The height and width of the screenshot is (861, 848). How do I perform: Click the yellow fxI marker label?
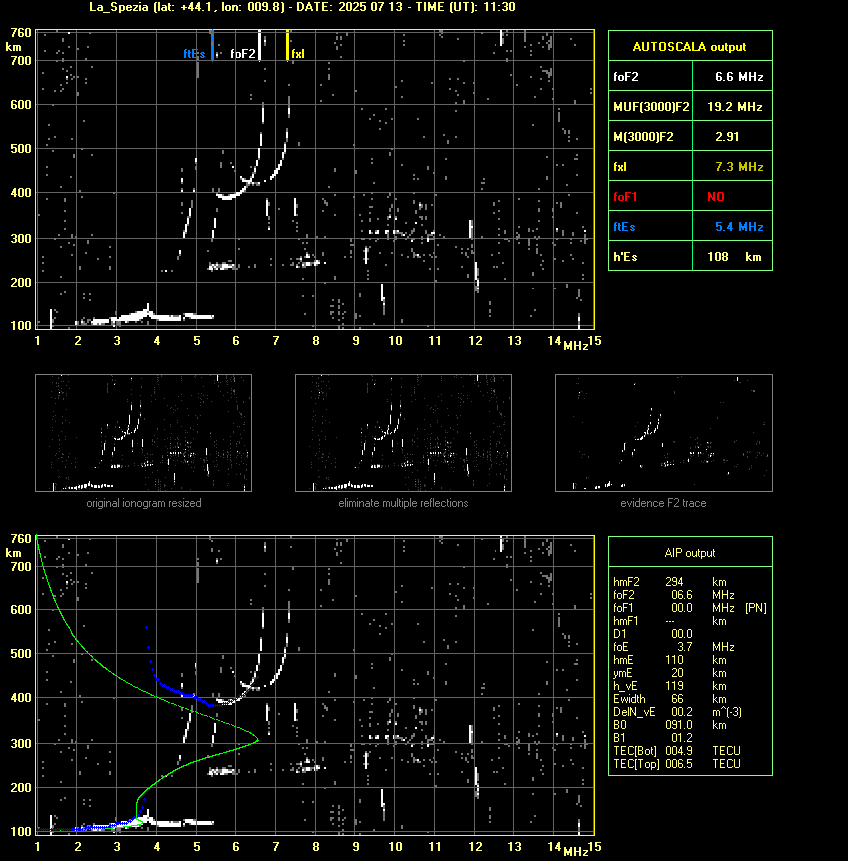(x=298, y=54)
